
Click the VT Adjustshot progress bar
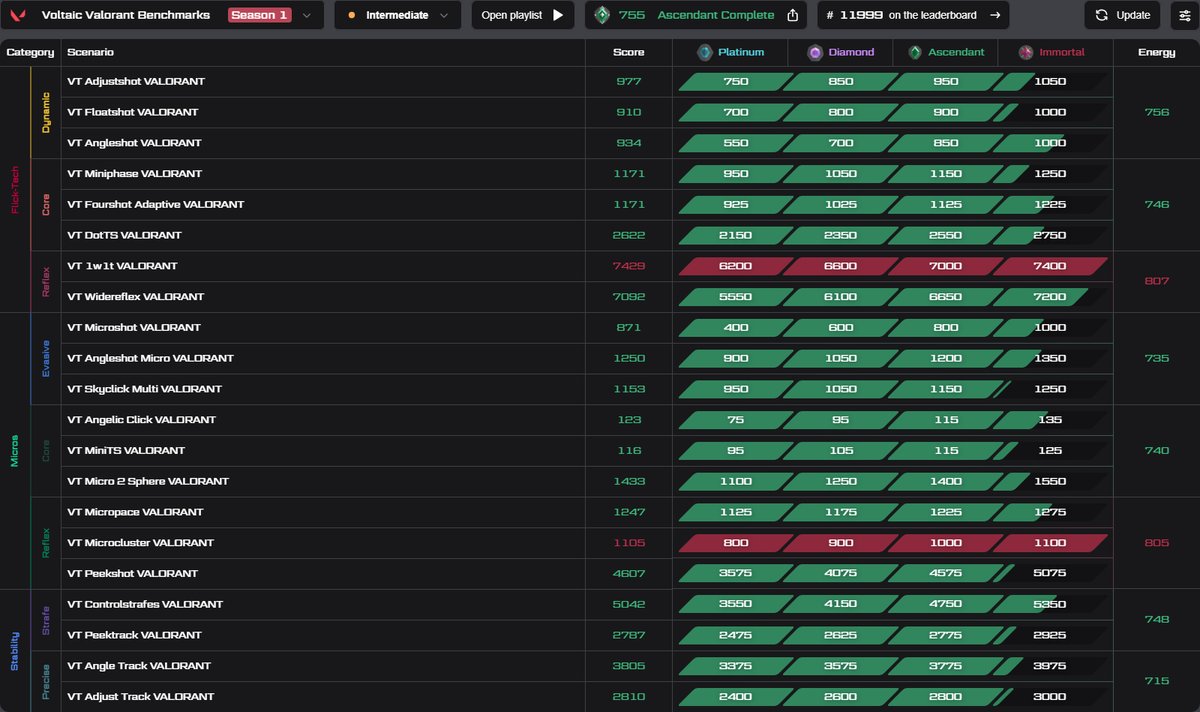pyautogui.click(x=893, y=82)
